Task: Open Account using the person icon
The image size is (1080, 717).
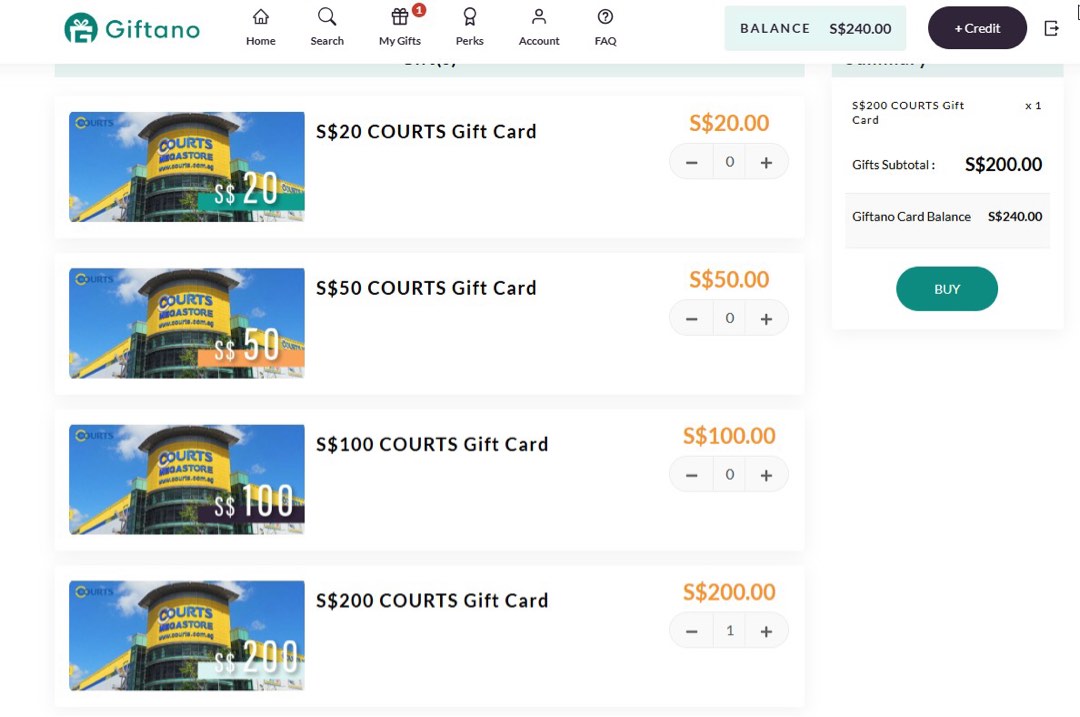Action: (538, 17)
